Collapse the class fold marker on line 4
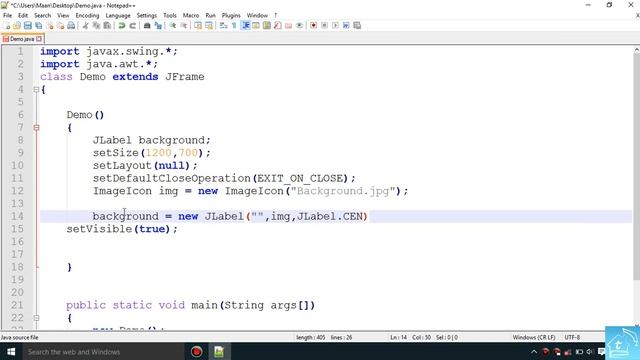Screen dimensions: 640x360 pos(36,89)
